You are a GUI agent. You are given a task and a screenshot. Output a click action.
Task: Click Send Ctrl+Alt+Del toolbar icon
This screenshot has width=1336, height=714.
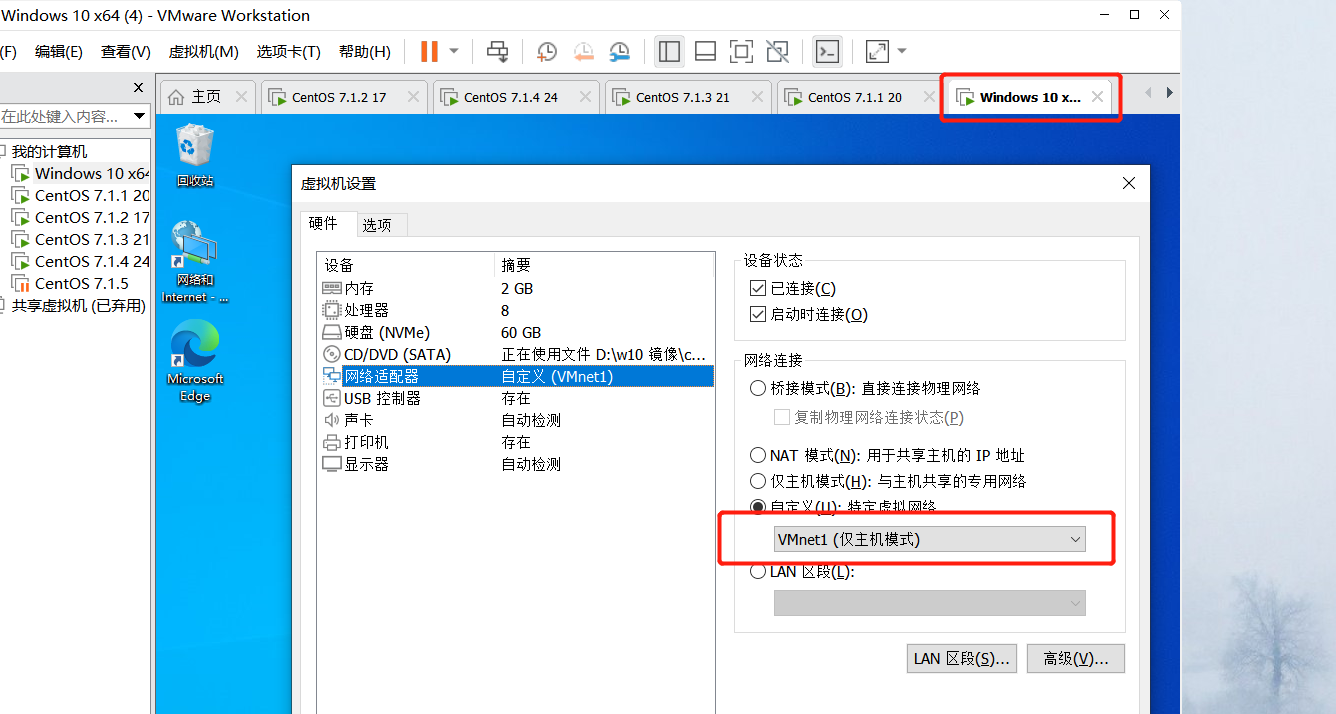click(497, 51)
